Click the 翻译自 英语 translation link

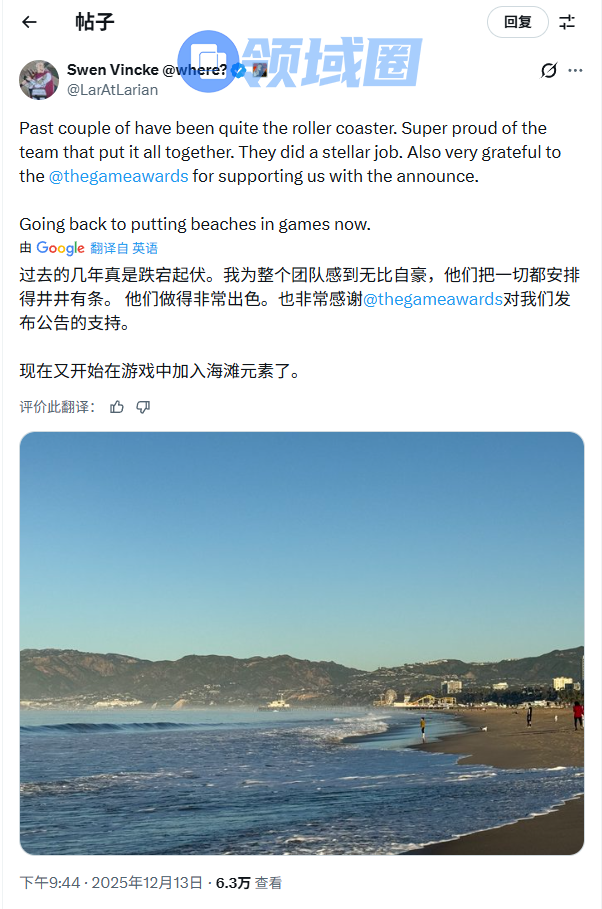pos(124,248)
